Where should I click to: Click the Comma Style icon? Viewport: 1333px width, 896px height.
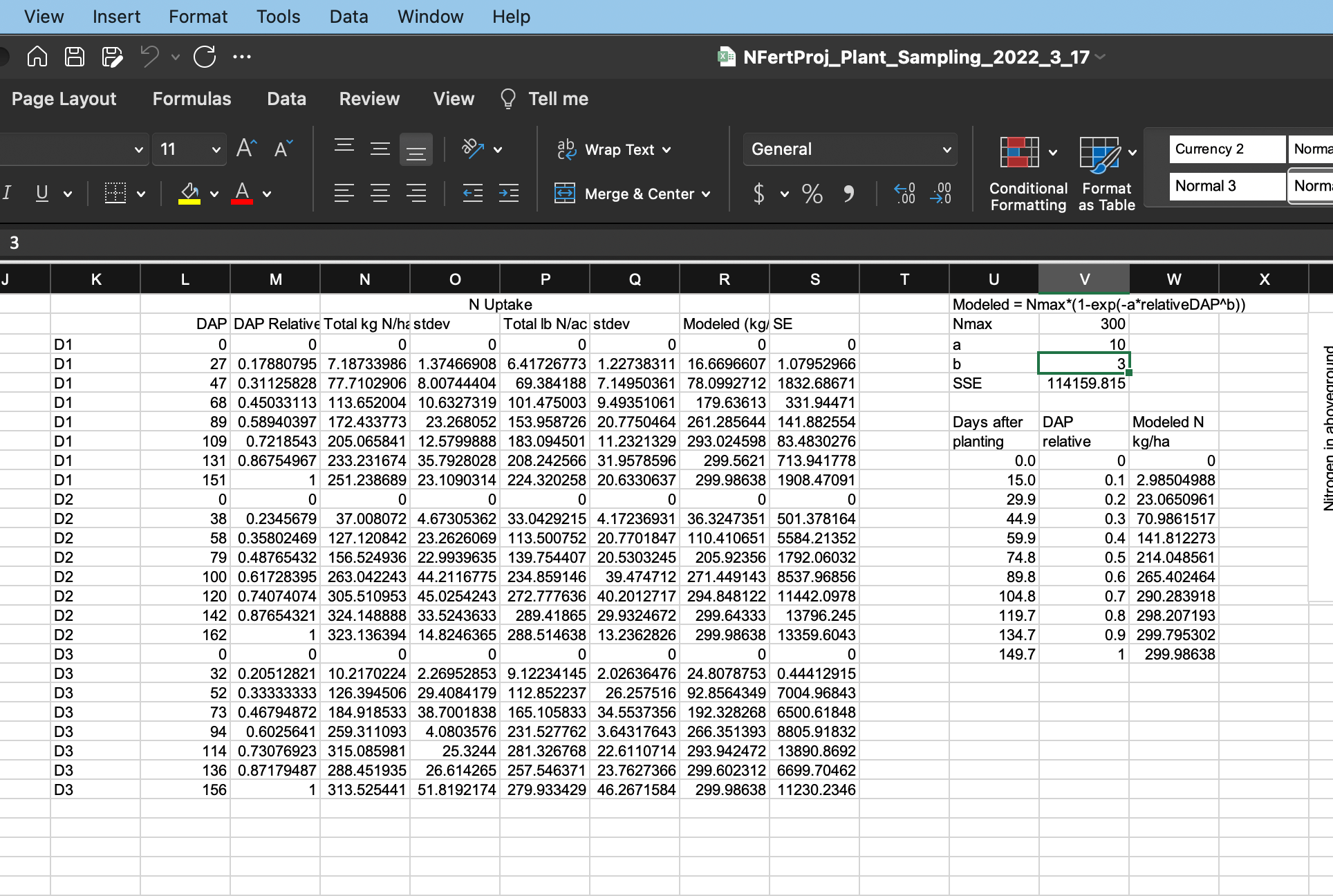tap(848, 194)
